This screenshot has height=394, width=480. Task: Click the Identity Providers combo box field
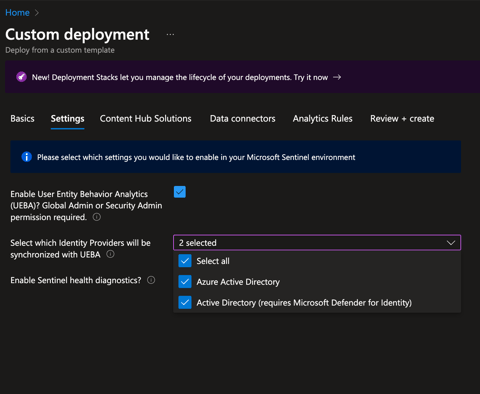317,243
